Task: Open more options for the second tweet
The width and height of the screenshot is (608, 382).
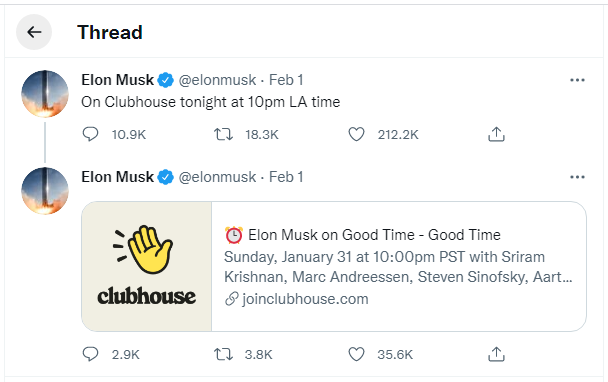Action: coord(577,177)
